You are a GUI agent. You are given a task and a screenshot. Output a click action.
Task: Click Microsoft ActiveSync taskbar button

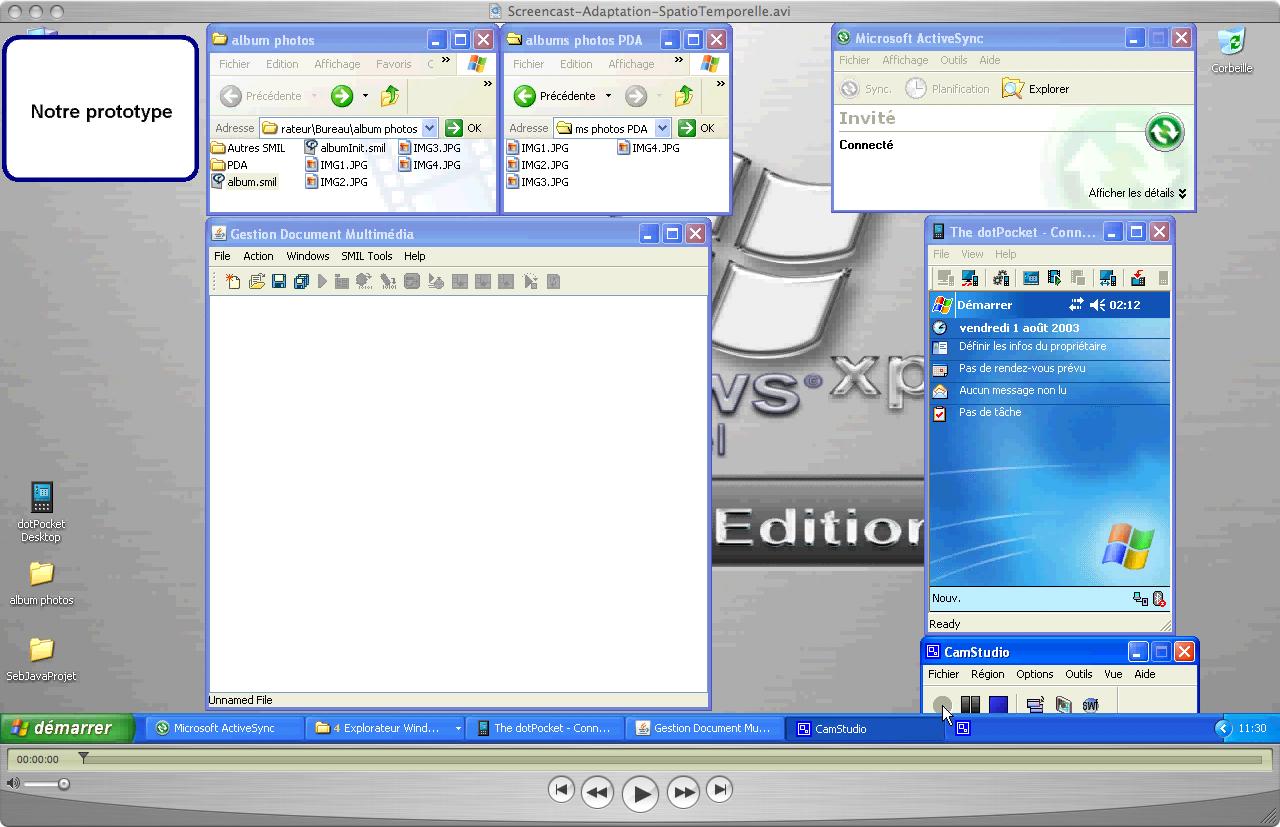(x=224, y=728)
